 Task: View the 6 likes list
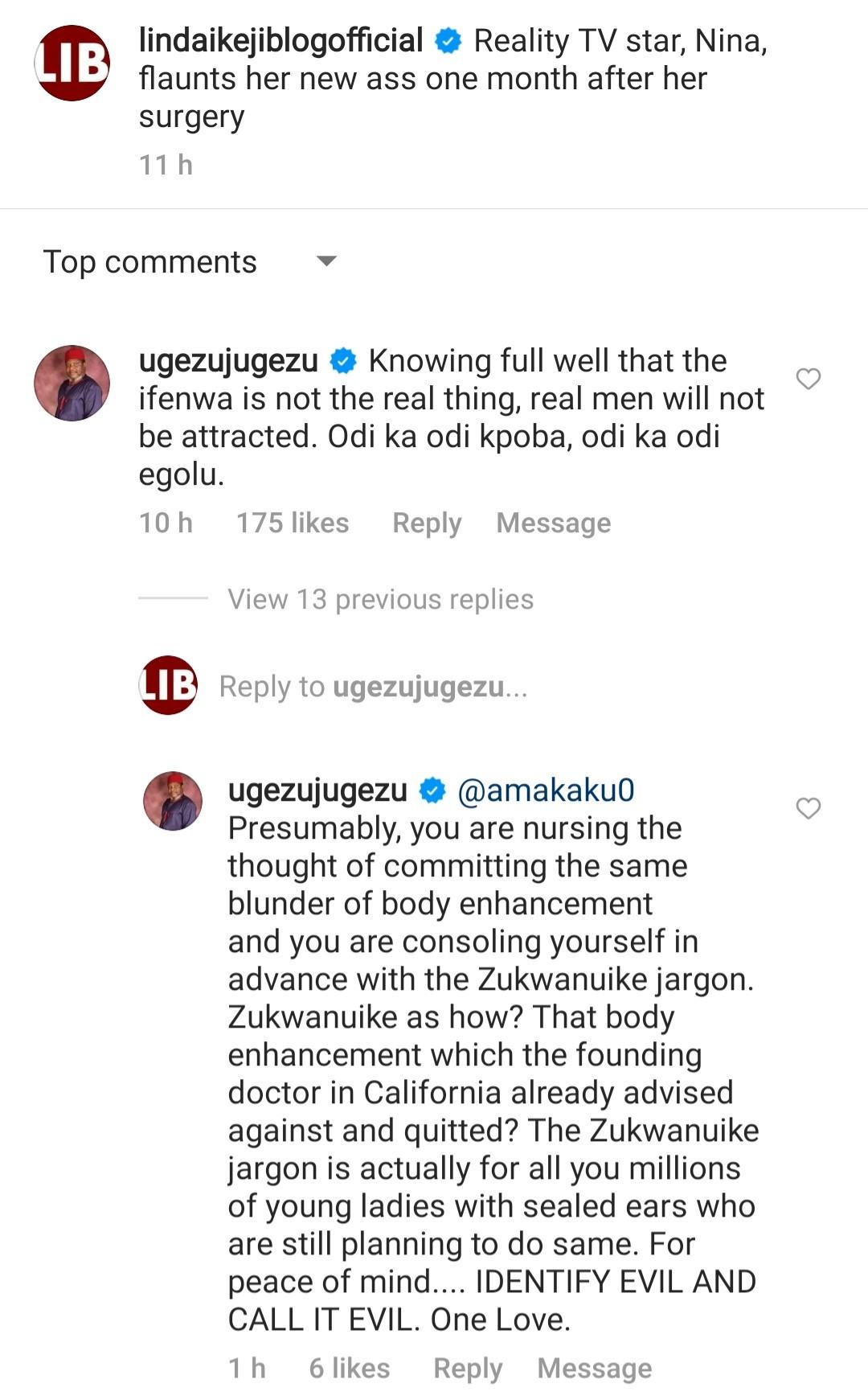click(x=349, y=1368)
